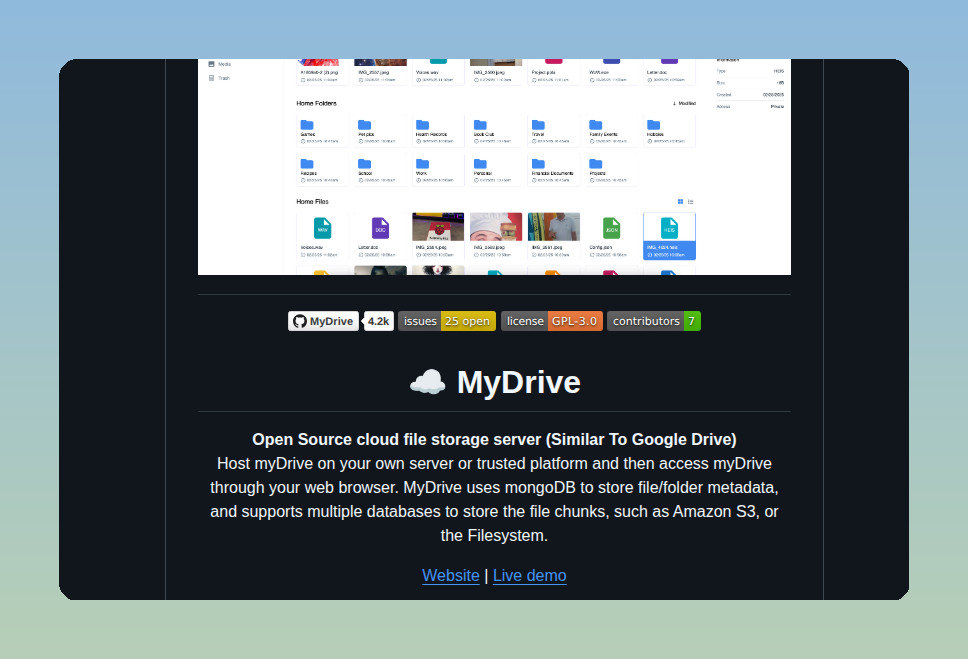
Task: Click the Config.json file name
Action: pos(601,247)
